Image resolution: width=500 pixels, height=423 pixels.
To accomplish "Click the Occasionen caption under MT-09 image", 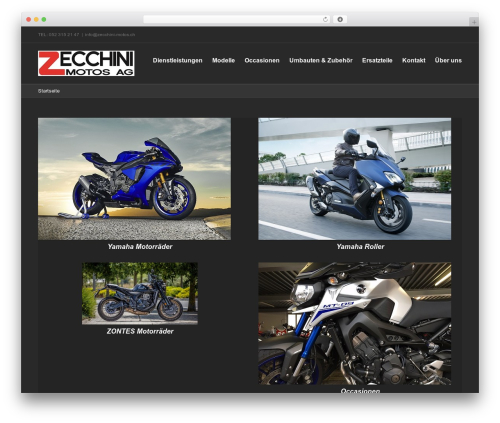I will (360, 390).
